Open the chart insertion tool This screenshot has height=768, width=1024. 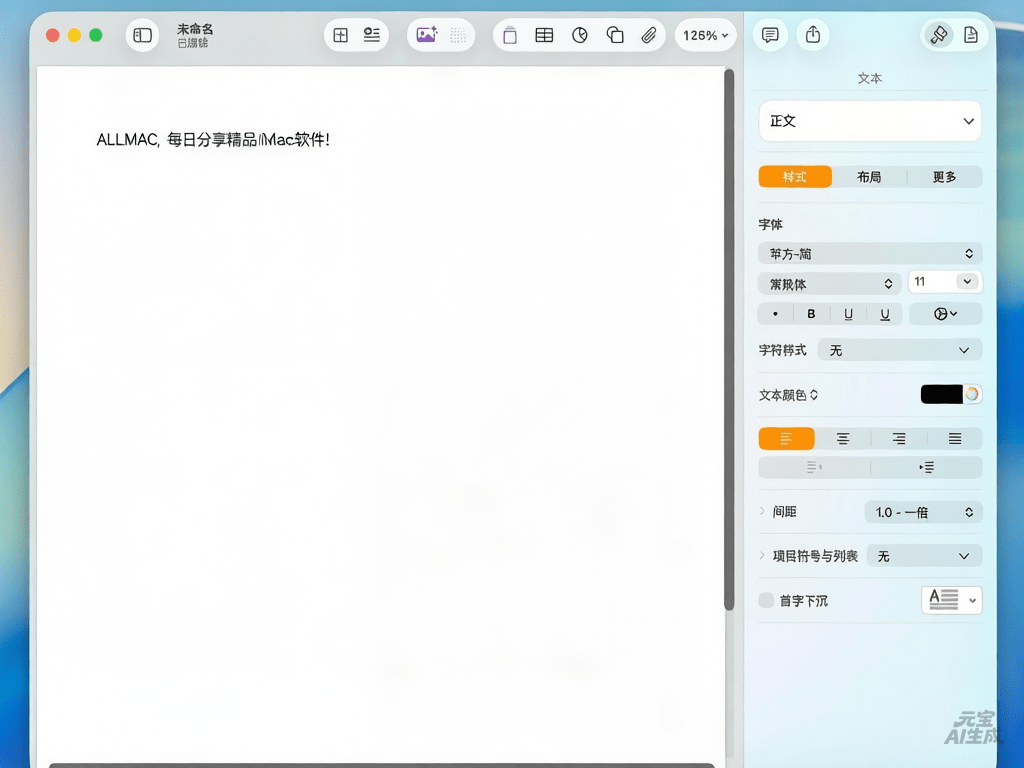click(579, 35)
